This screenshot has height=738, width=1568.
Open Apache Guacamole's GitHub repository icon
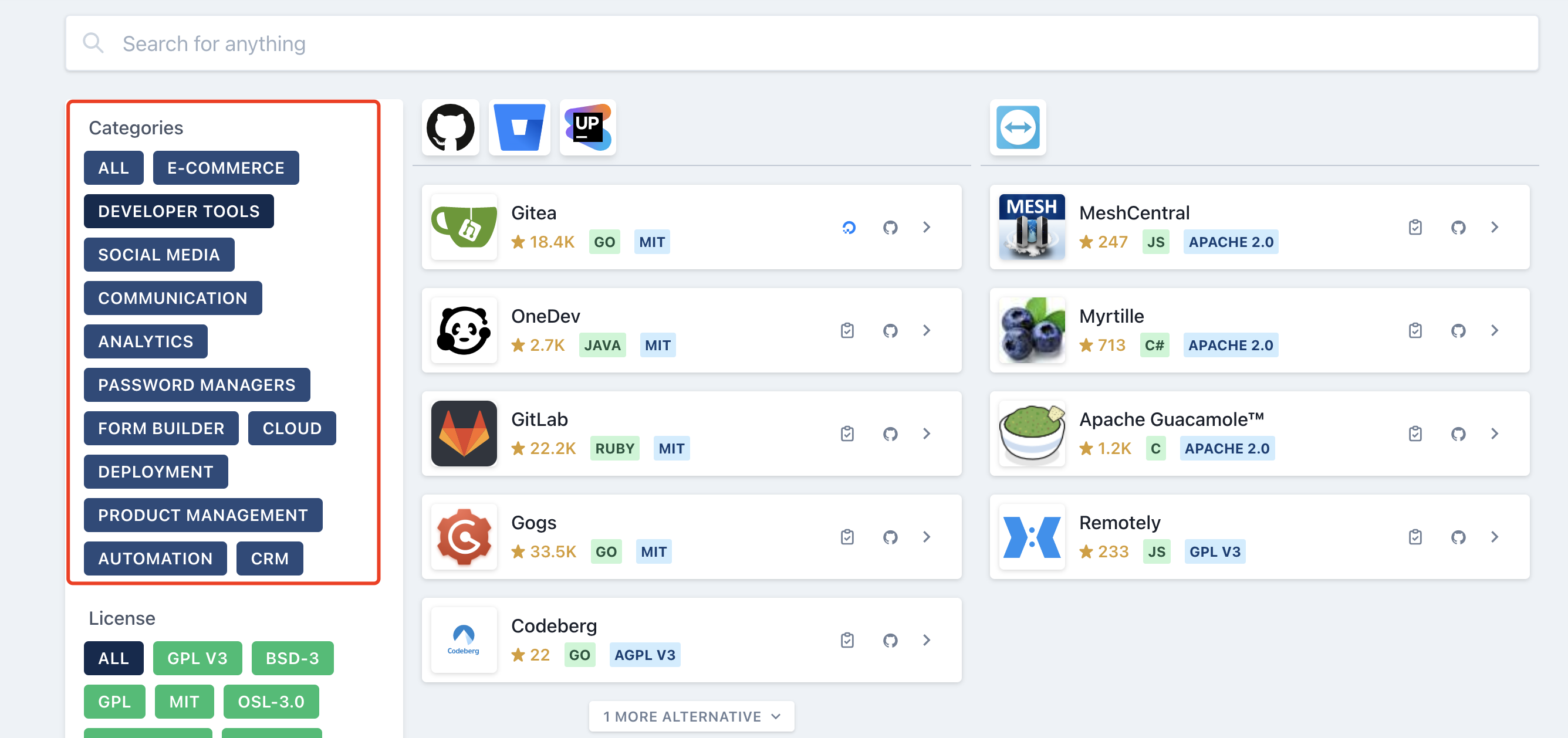pos(1458,434)
